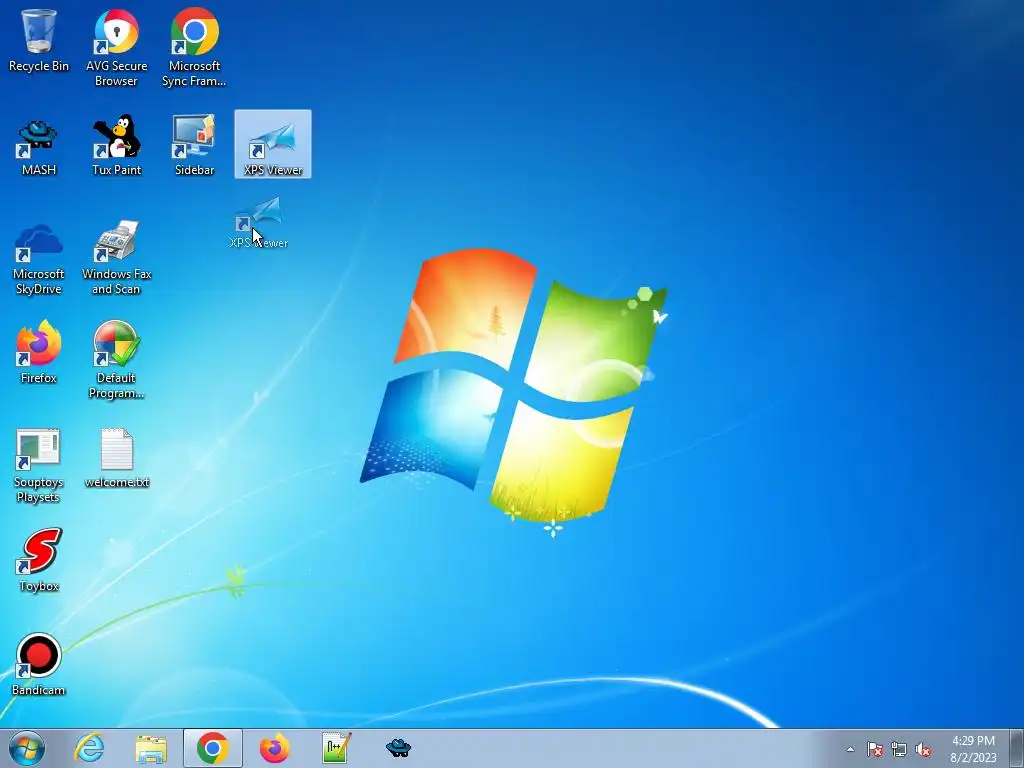Click the network status tray icon

pyautogui.click(x=899, y=749)
